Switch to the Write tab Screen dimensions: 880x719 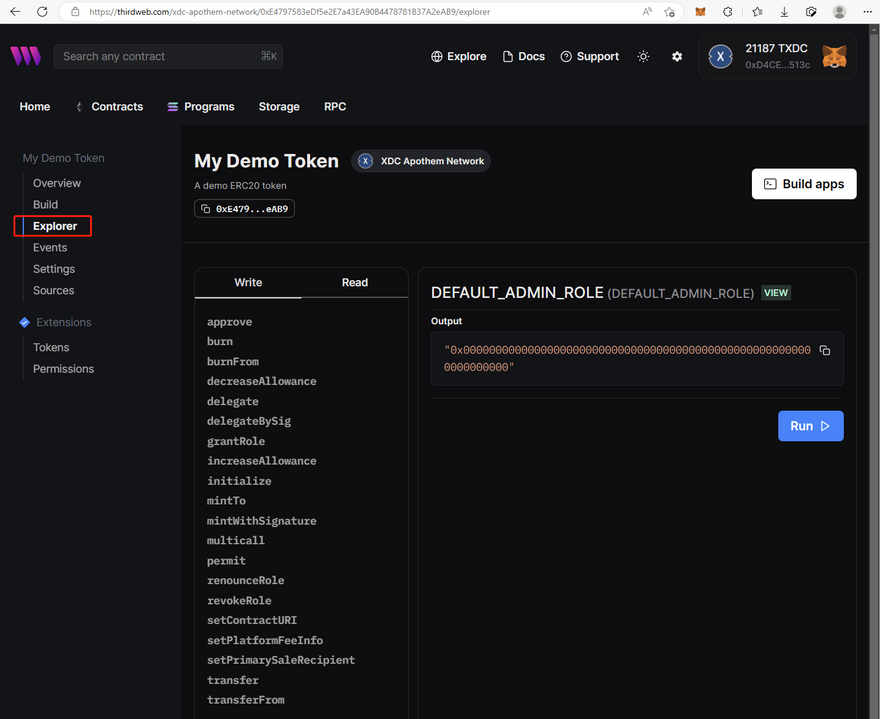248,283
